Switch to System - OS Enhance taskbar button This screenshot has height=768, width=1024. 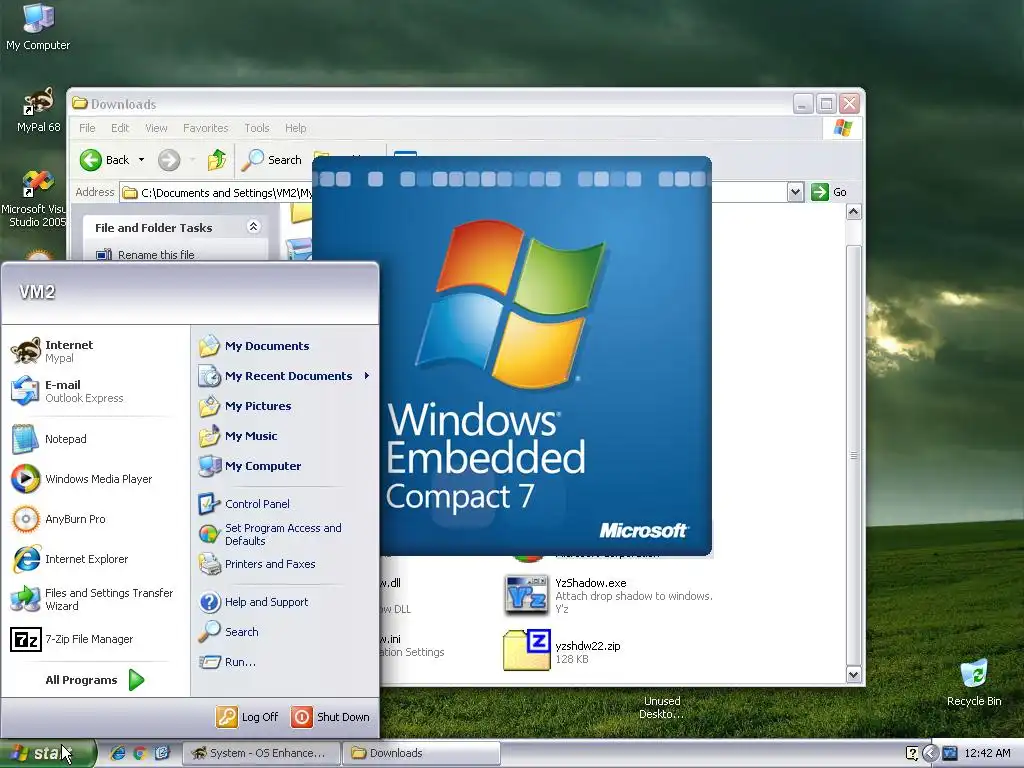261,753
